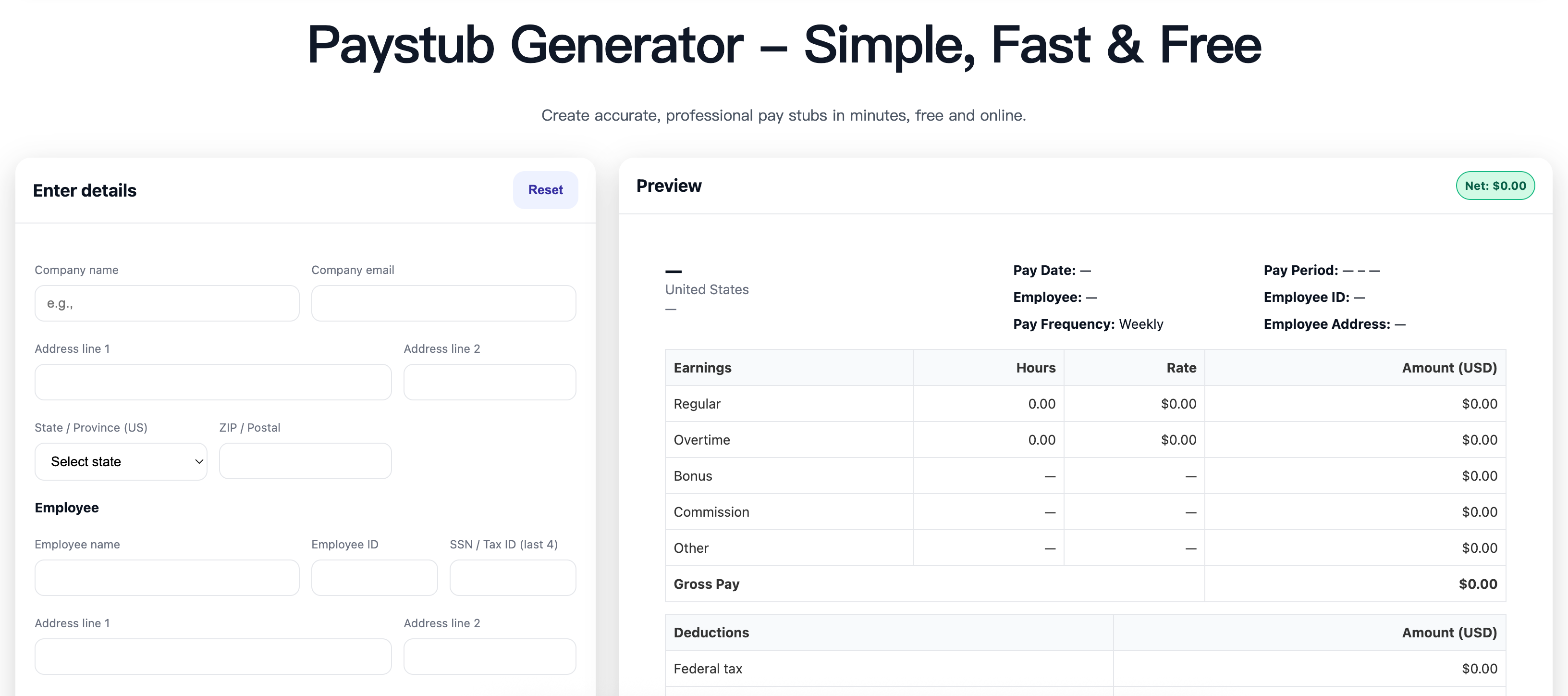Select the ZIP / Postal input
Image resolution: width=1568 pixels, height=696 pixels.
coord(305,461)
